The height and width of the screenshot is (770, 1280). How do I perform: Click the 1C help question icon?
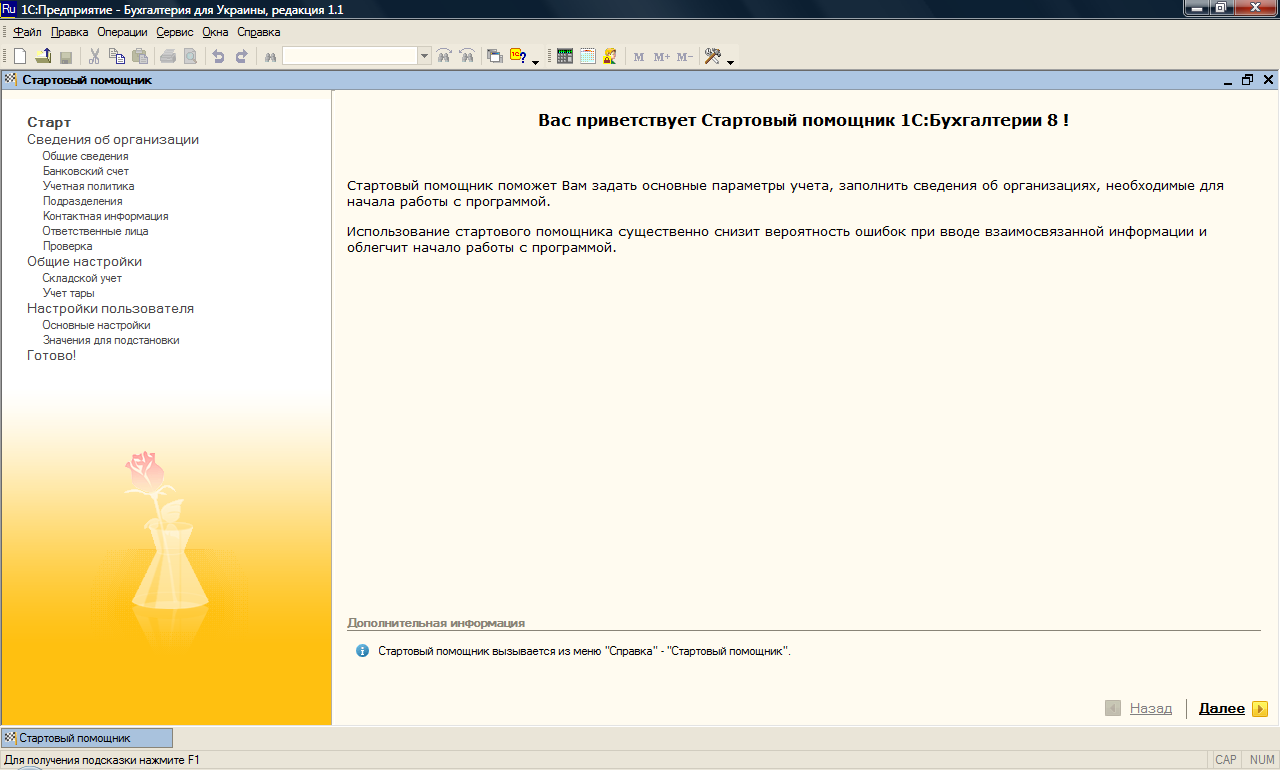[518, 56]
